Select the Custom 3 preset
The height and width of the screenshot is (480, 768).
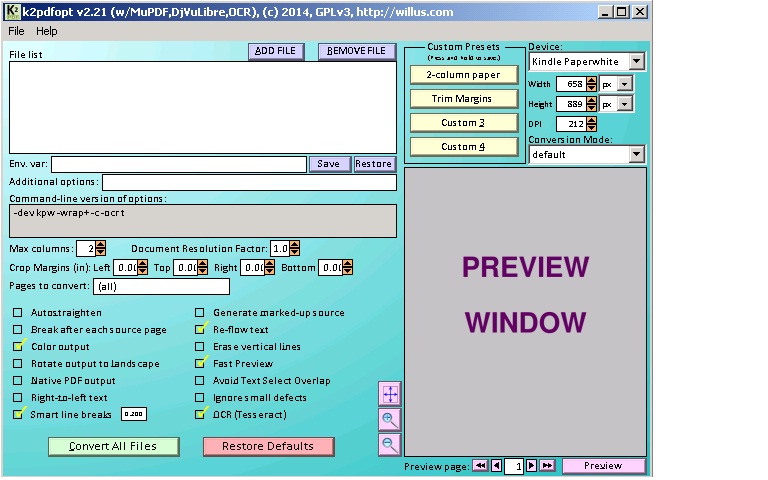coord(463,123)
